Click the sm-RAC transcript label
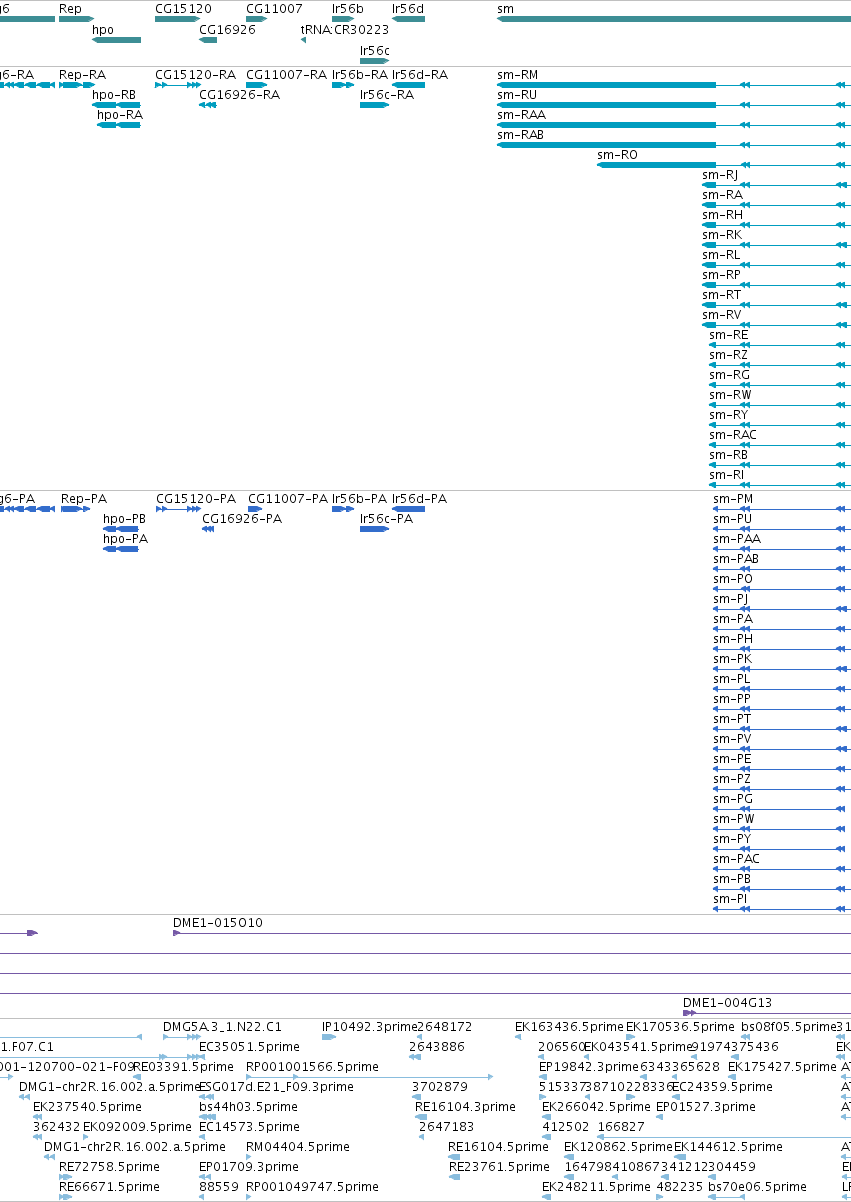This screenshot has height=1202, width=851. pos(733,435)
